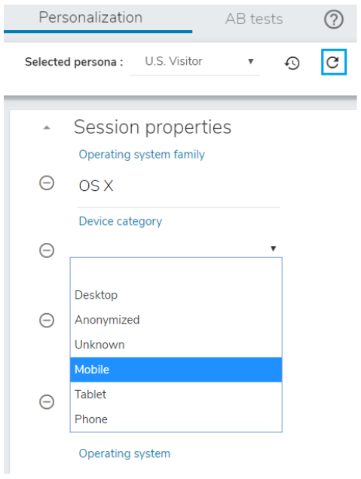Select the blank option in device list

click(176, 270)
